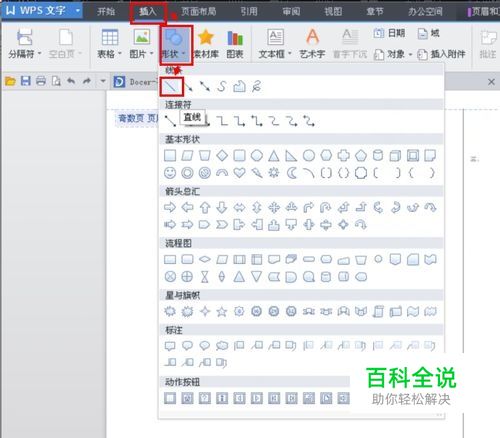This screenshot has height=438, width=500.
Task: Click the 插入附件 insert attachment button
Action: 441,54
